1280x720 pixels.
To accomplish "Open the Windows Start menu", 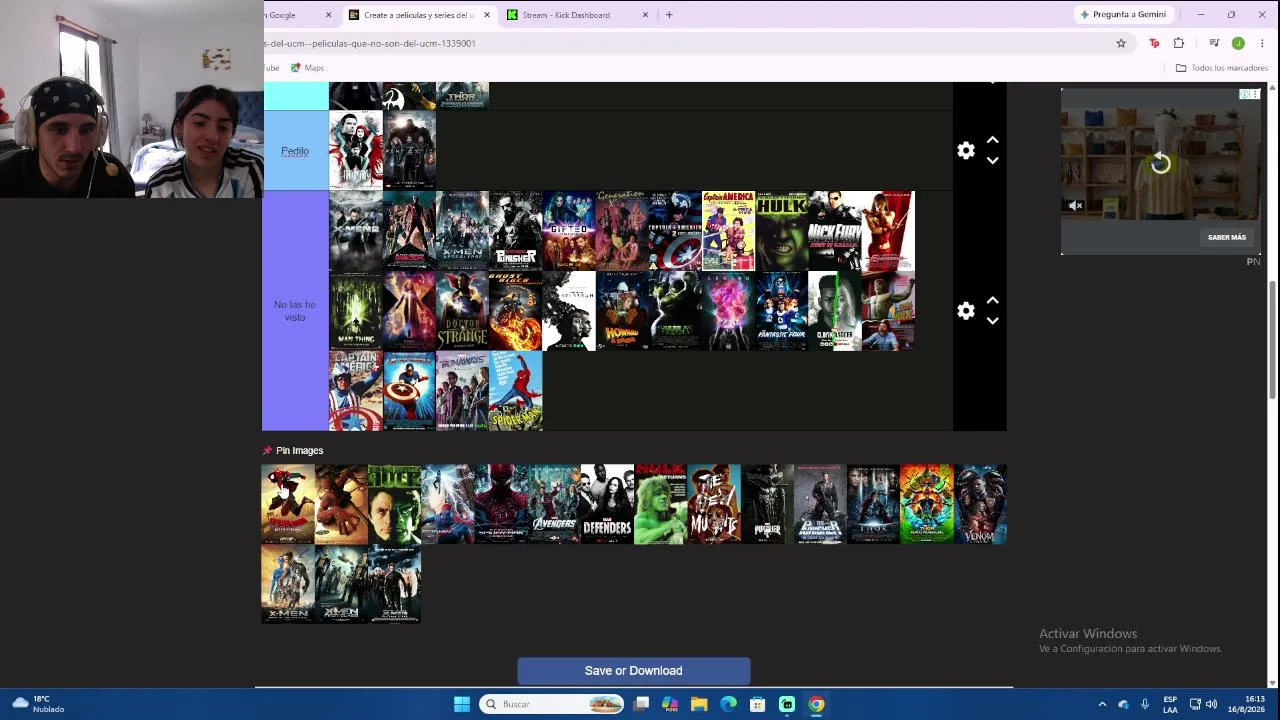I will tap(461, 704).
